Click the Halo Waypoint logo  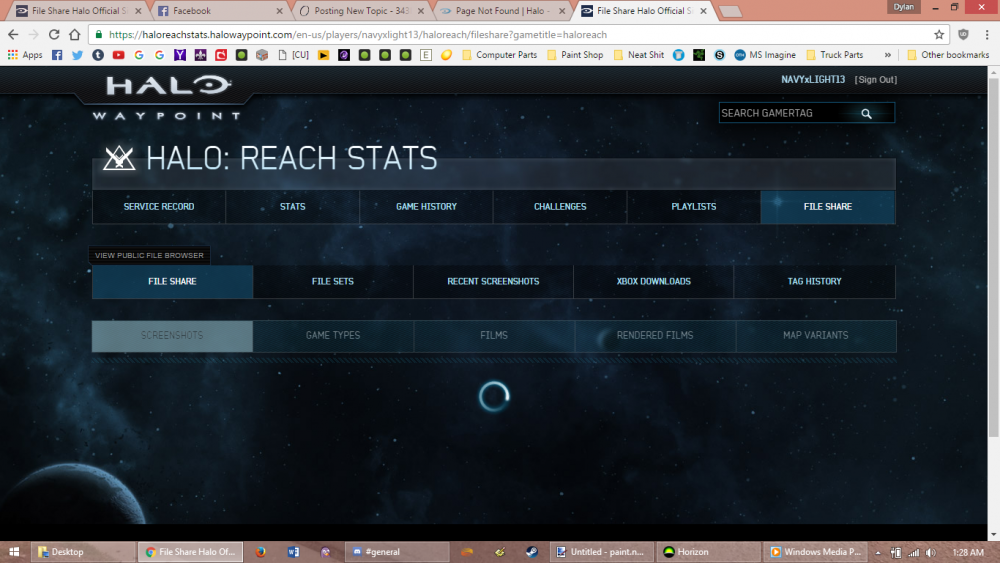coord(168,98)
